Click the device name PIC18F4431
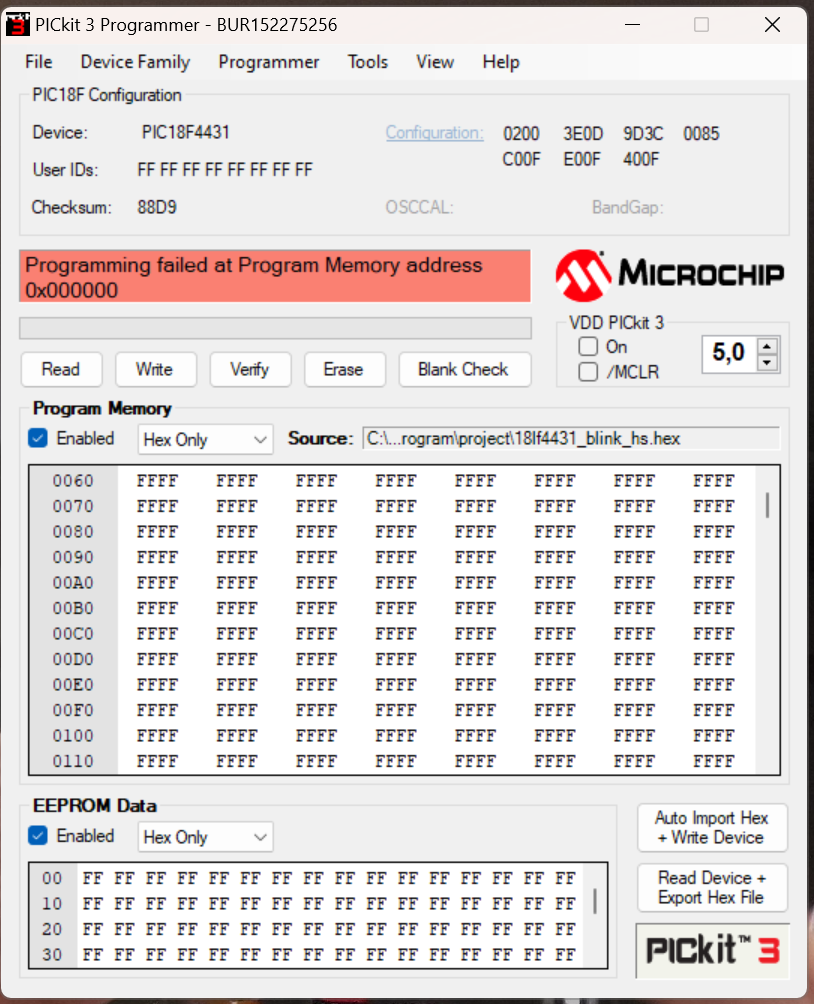Screen dimensions: 814x1004 186,133
